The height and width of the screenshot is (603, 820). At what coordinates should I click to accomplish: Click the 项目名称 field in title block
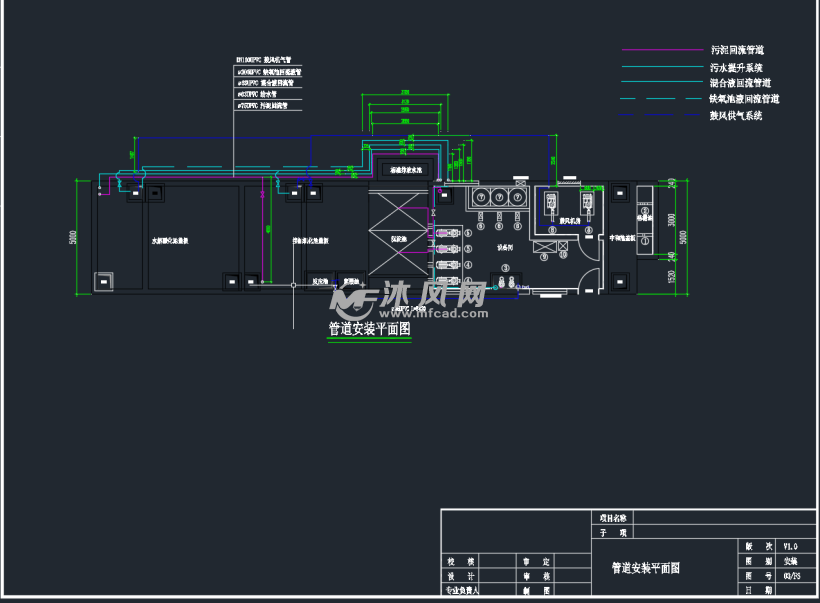(613, 518)
